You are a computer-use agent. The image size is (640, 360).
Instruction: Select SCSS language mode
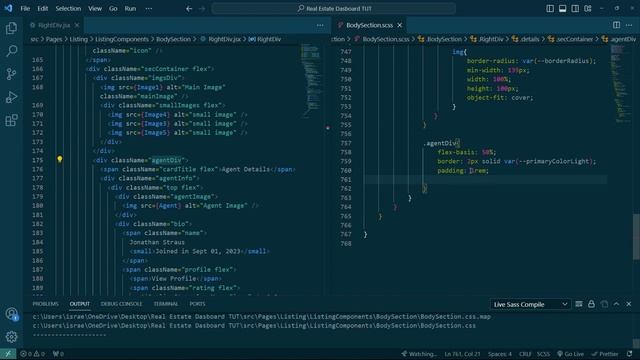543,354
